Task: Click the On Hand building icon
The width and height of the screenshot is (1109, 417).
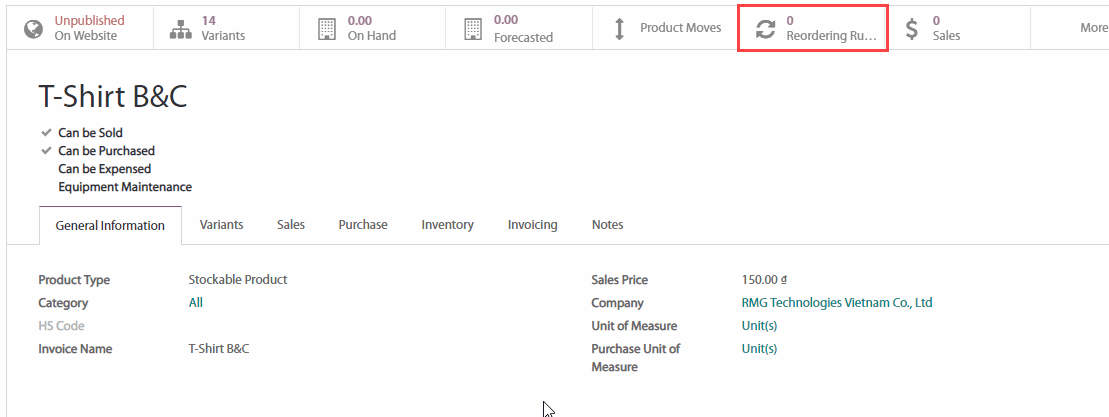Action: click(x=327, y=29)
